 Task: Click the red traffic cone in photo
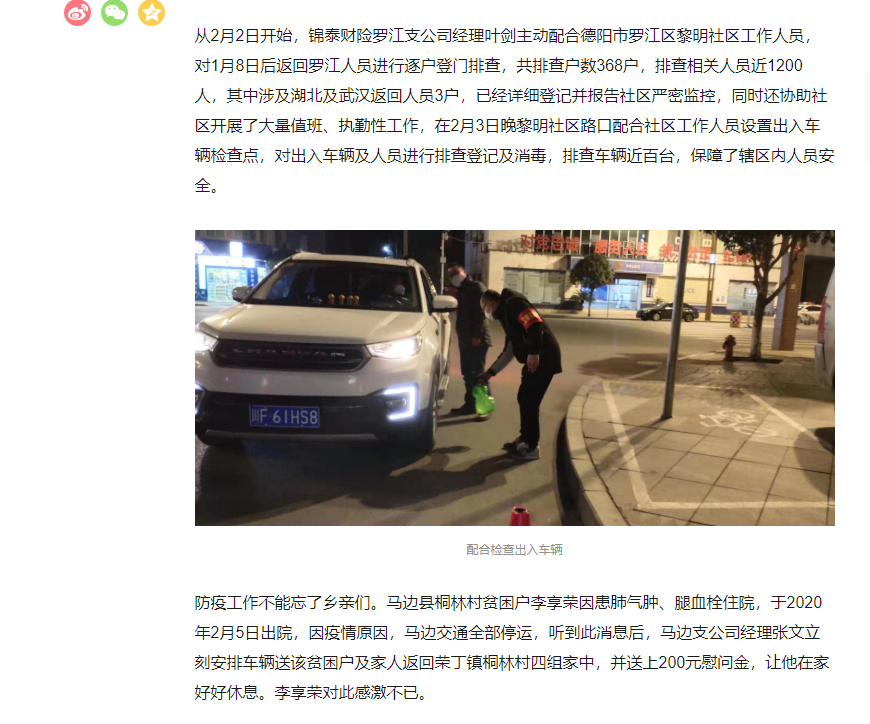(x=519, y=516)
